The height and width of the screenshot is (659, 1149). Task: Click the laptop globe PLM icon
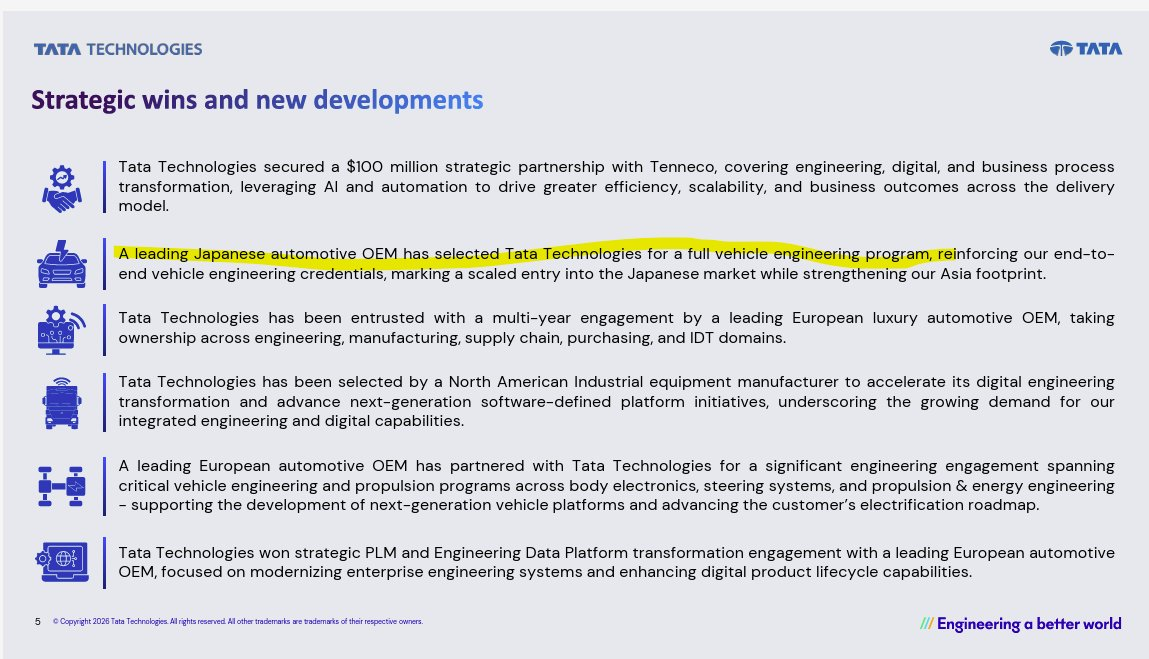point(62,562)
